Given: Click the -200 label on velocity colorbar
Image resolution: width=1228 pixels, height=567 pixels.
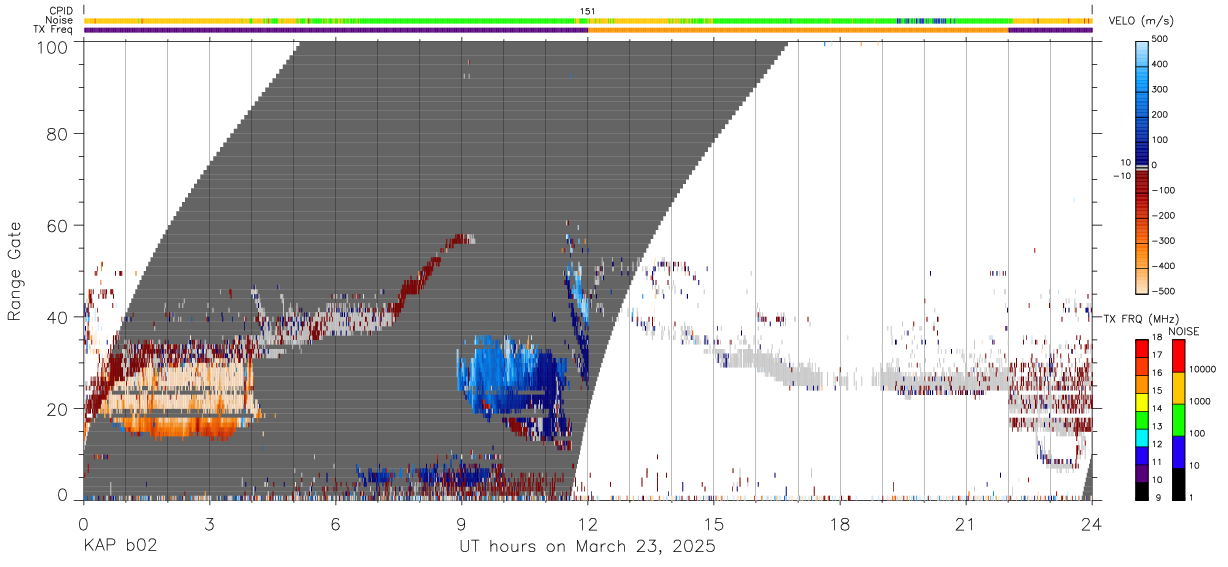Looking at the screenshot, I should (1164, 215).
